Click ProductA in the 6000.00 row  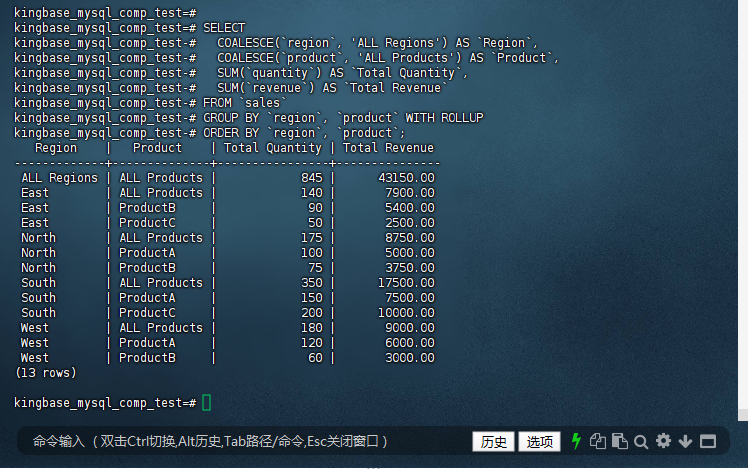147,343
